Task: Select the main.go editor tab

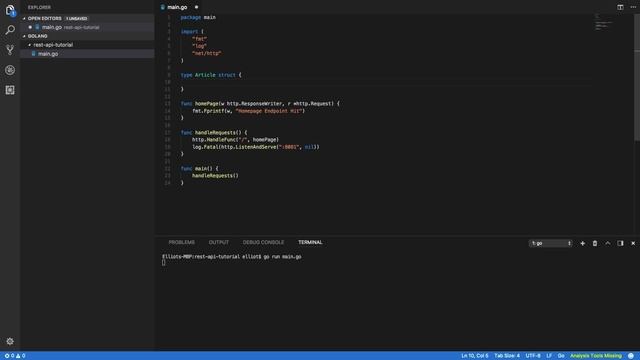Action: pos(179,7)
